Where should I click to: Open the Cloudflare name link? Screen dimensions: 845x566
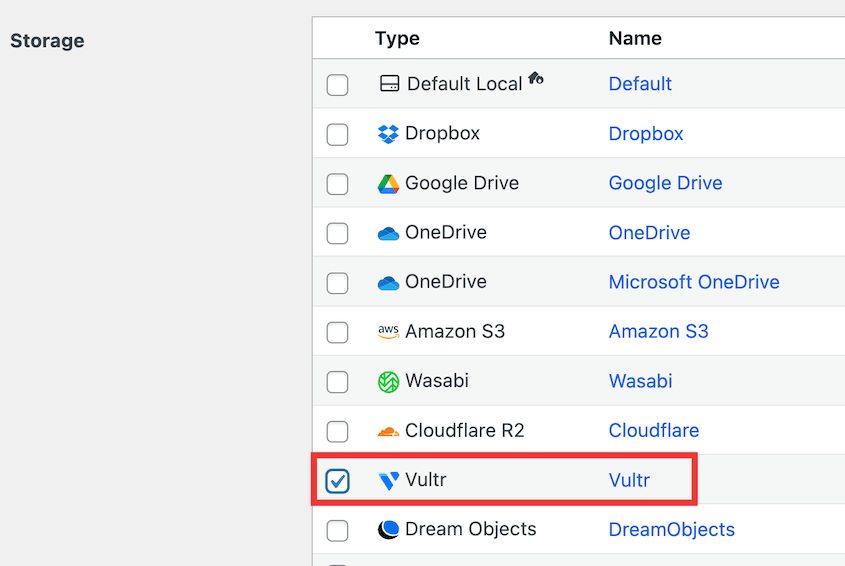click(654, 431)
